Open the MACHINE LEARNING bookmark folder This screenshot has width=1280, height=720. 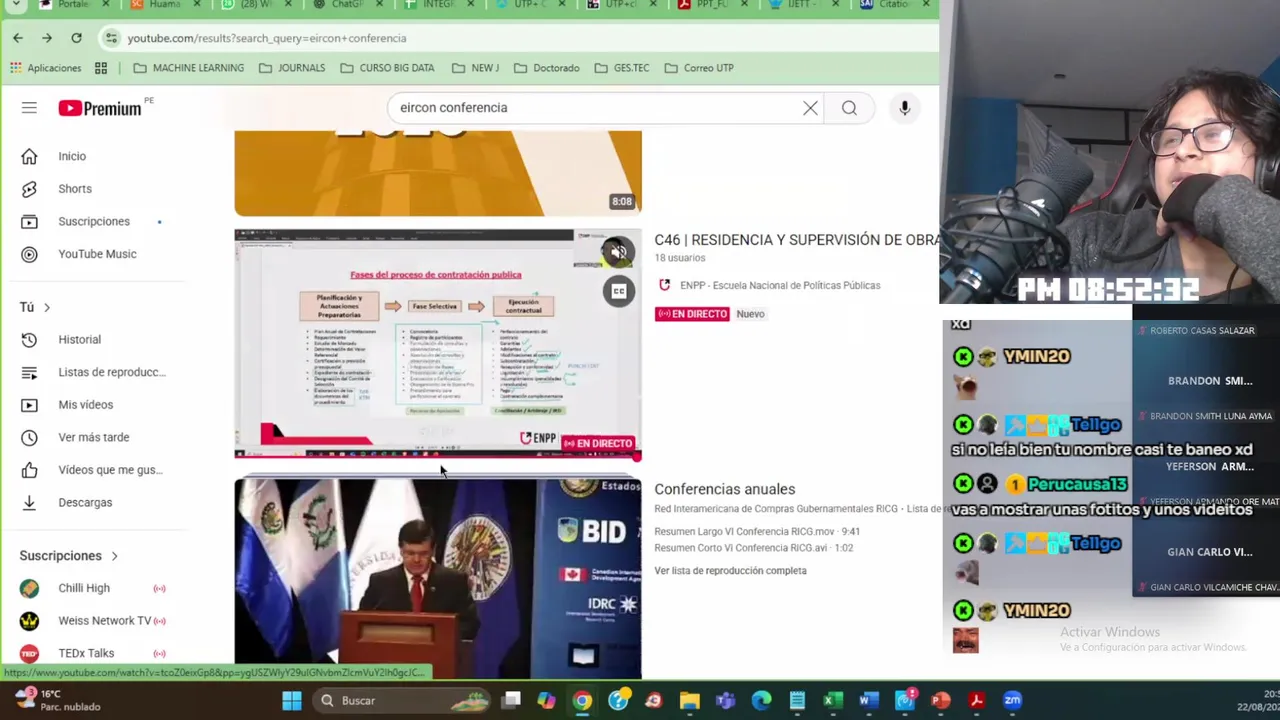(188, 68)
